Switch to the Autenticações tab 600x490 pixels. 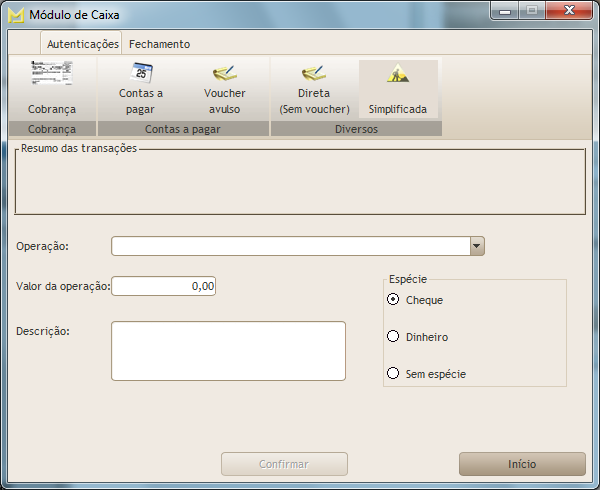click(x=82, y=44)
